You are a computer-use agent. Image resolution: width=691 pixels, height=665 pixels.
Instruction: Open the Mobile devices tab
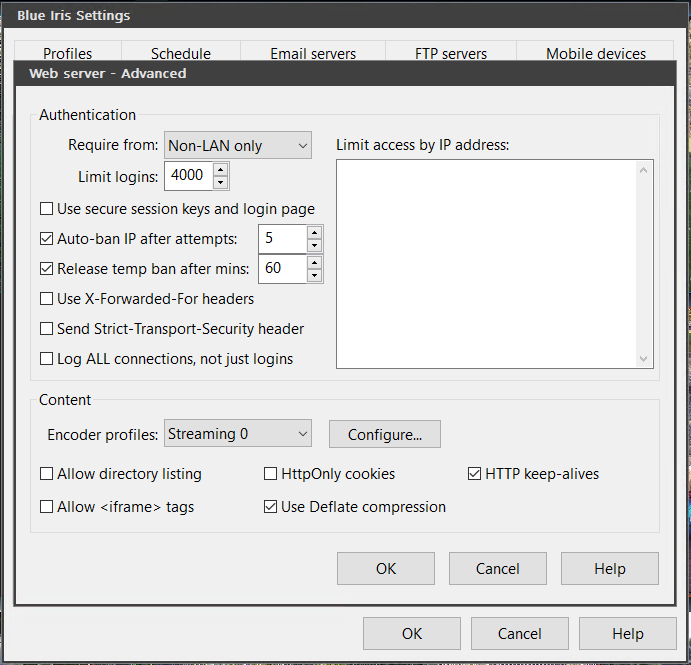coord(595,54)
